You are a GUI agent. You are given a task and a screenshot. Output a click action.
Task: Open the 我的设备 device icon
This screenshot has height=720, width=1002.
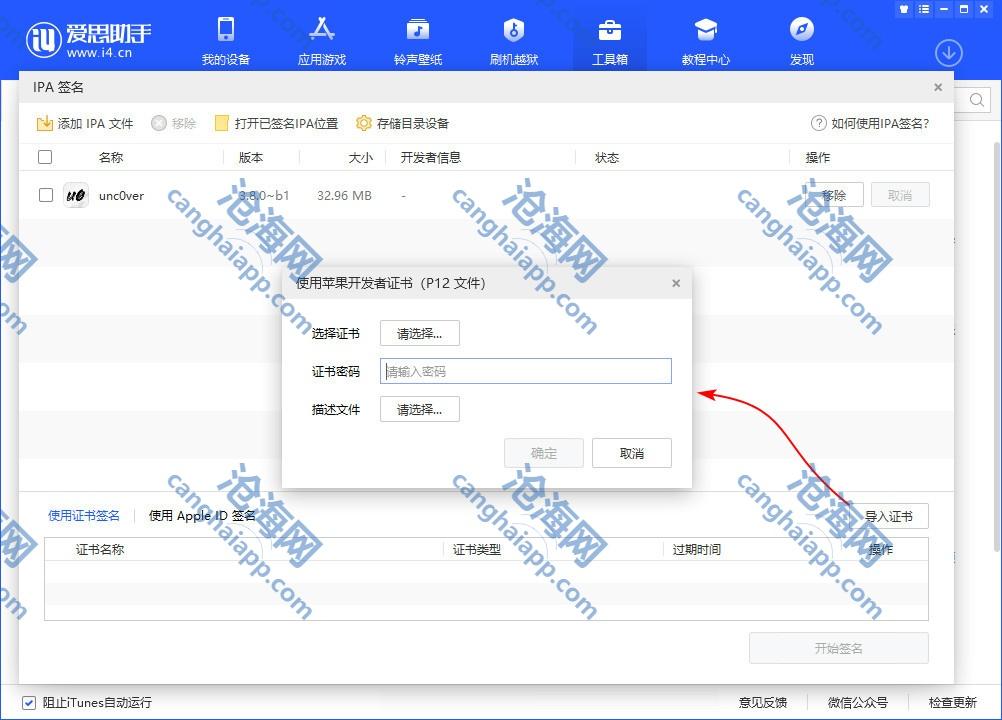click(226, 30)
